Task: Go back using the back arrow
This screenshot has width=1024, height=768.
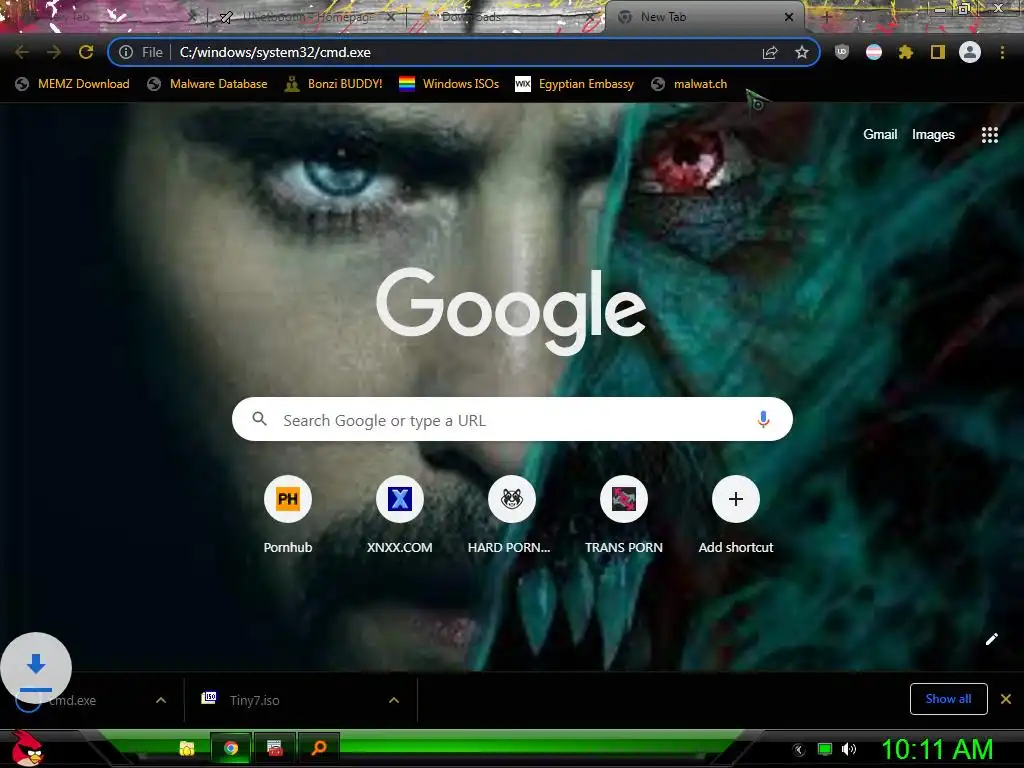Action: pyautogui.click(x=22, y=52)
